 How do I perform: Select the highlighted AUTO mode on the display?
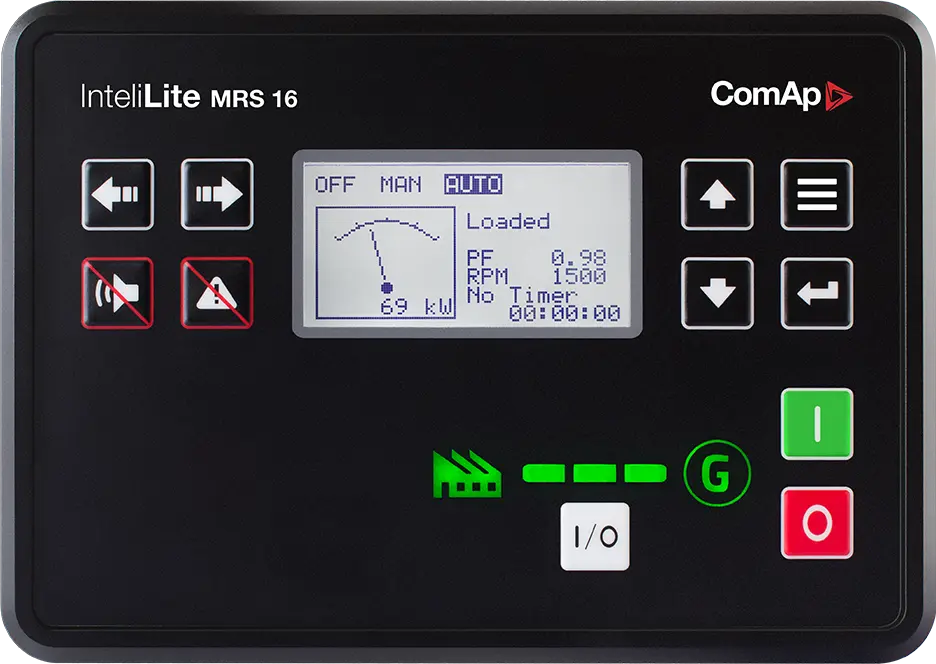[x=473, y=185]
